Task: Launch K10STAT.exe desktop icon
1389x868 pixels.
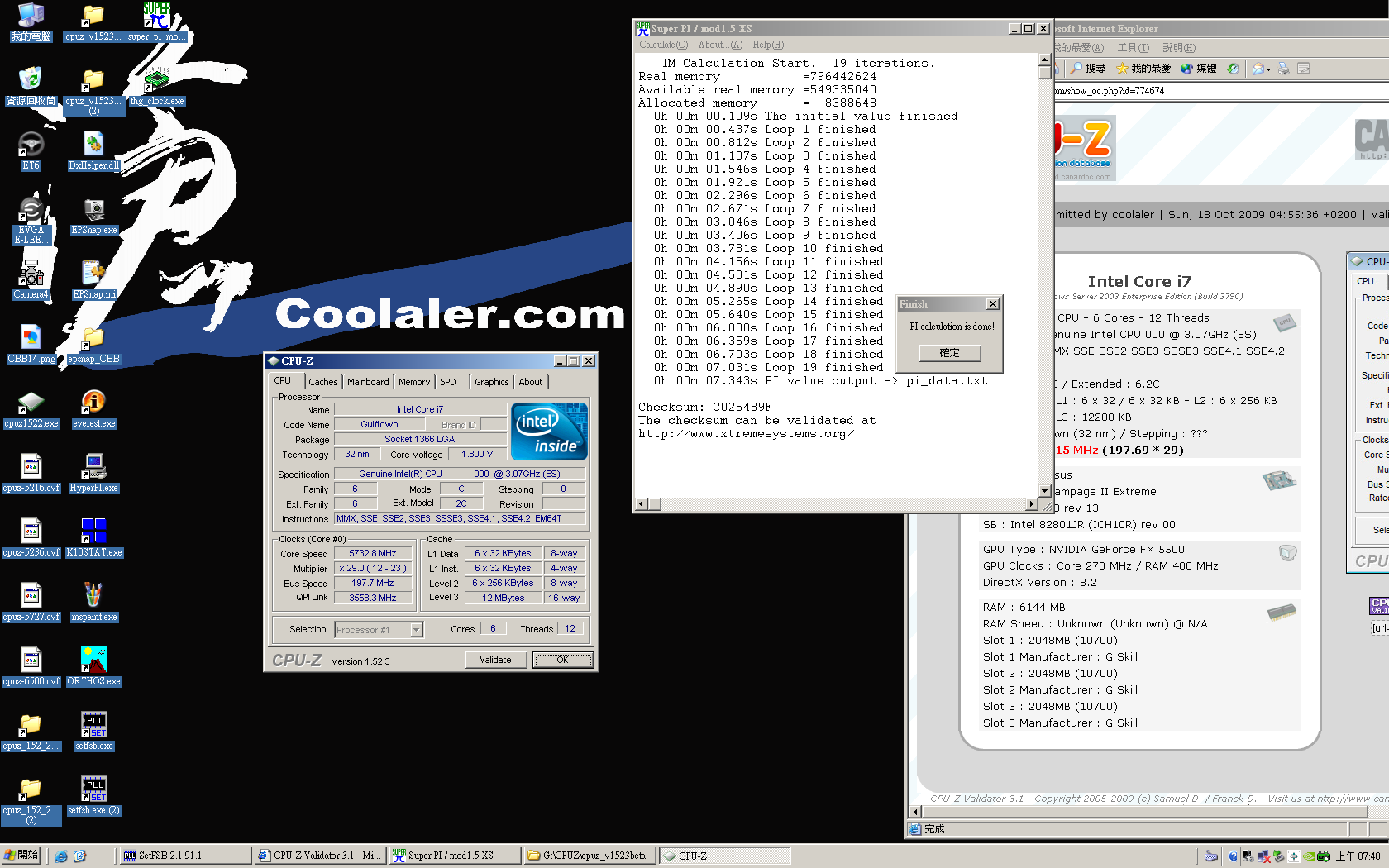Action: 94,538
